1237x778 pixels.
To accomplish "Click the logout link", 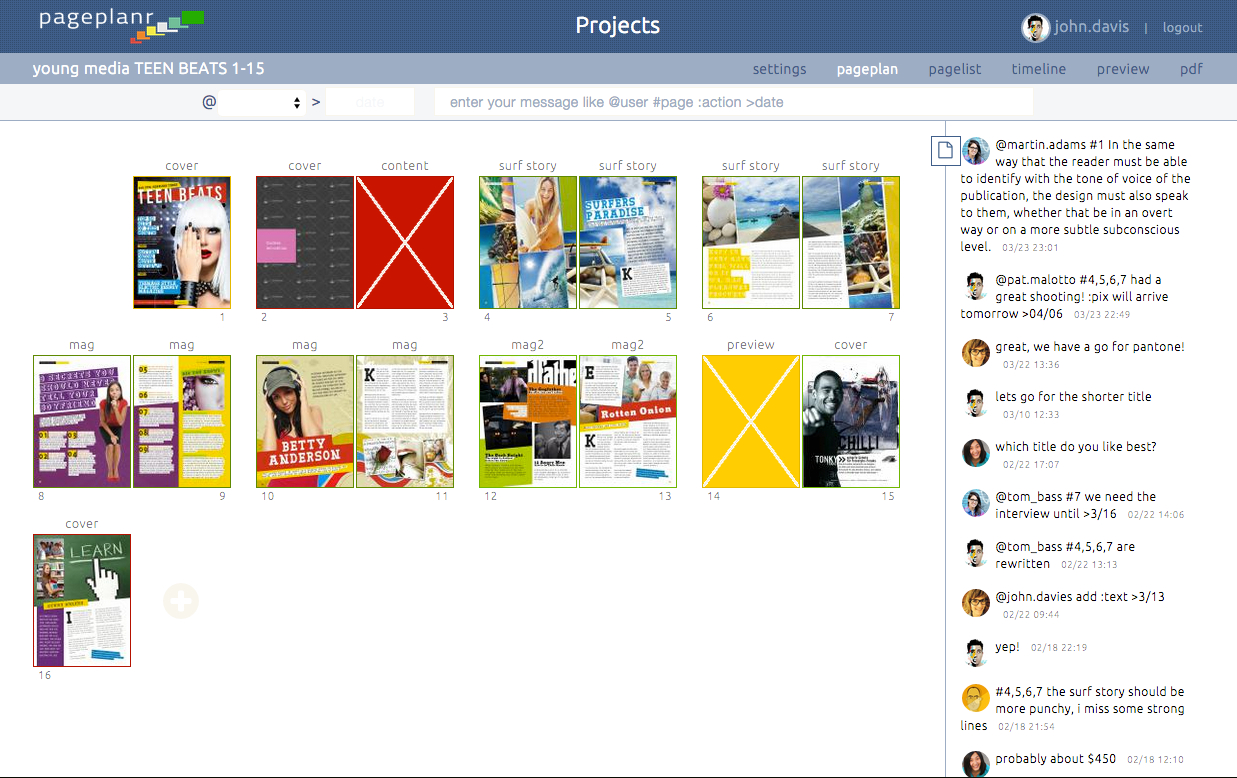I will [x=1182, y=28].
